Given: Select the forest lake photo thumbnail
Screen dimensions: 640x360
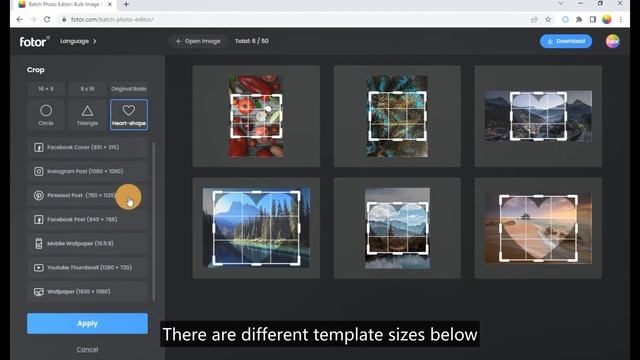Looking at the screenshot, I should (x=256, y=228).
